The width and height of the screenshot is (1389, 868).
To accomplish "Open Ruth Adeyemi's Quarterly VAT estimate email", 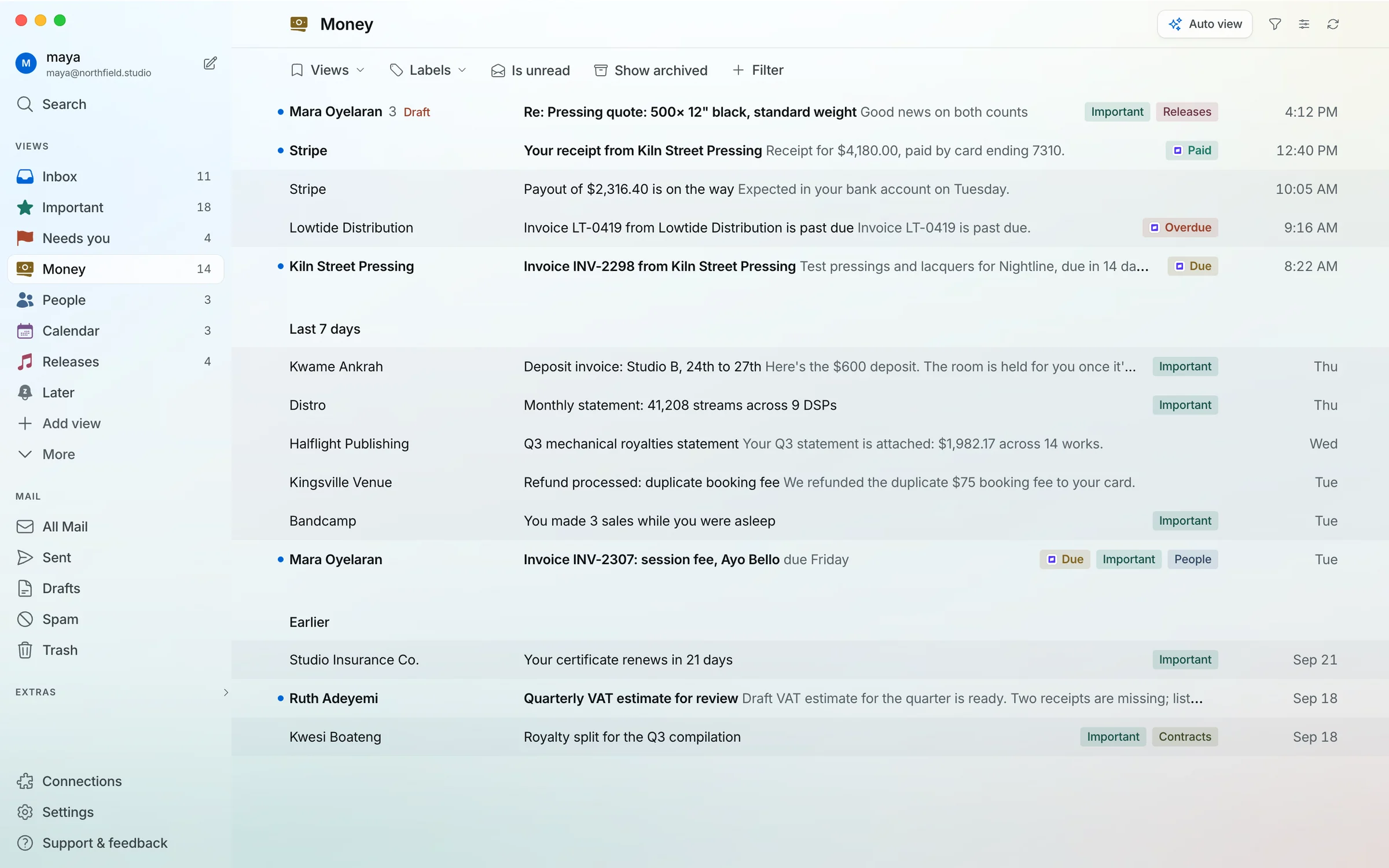I will (x=810, y=698).
